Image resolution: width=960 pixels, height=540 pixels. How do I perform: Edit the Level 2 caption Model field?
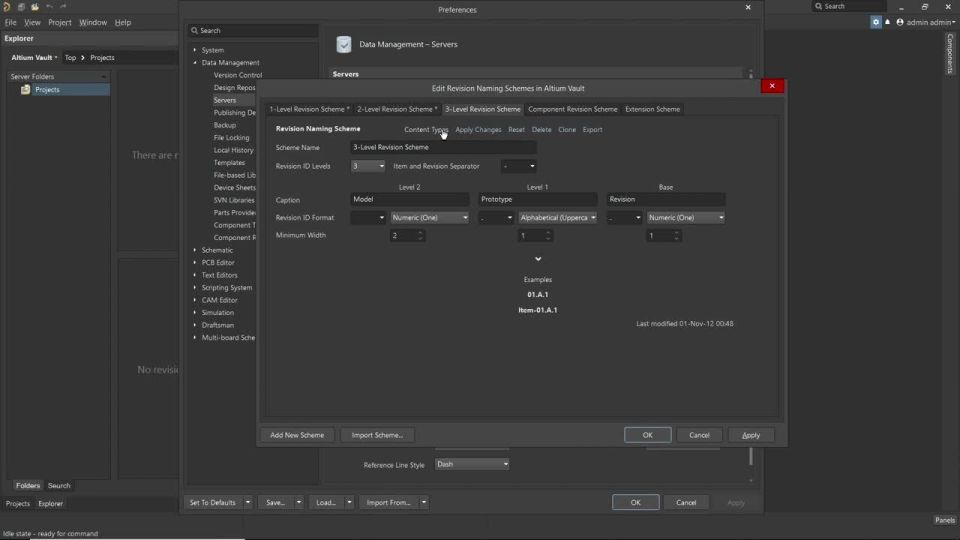click(410, 199)
